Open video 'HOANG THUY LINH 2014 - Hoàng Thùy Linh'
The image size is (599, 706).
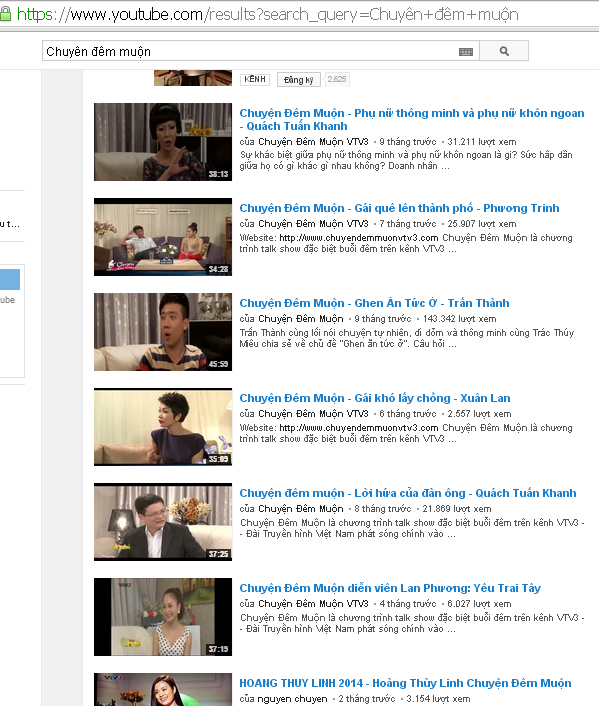405,683
